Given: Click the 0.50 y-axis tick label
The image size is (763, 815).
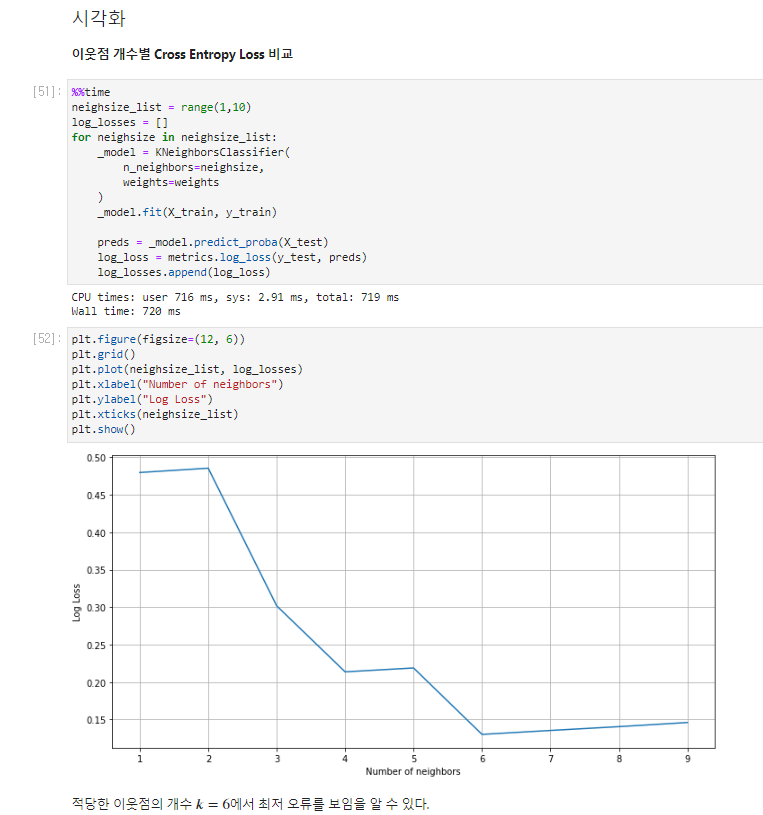Looking at the screenshot, I should tap(96, 458).
